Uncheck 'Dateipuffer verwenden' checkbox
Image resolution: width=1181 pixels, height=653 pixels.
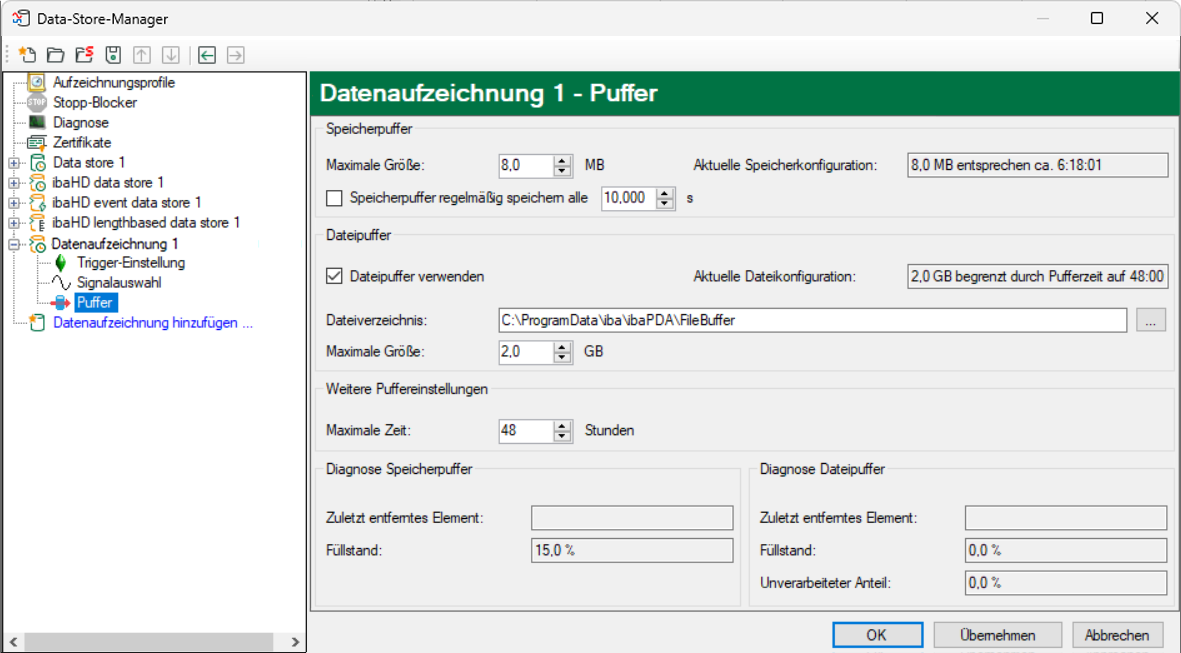coord(335,276)
